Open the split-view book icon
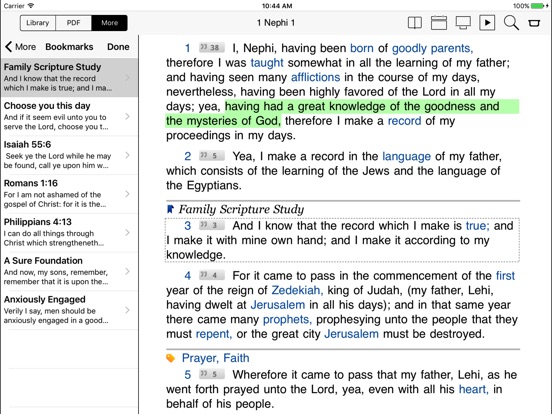Image resolution: width=552 pixels, height=414 pixels. coord(415,23)
